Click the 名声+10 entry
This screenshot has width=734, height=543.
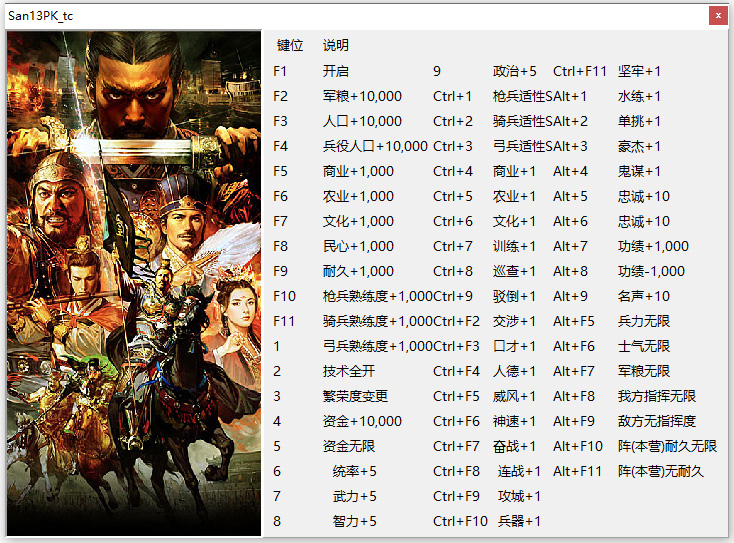[644, 296]
